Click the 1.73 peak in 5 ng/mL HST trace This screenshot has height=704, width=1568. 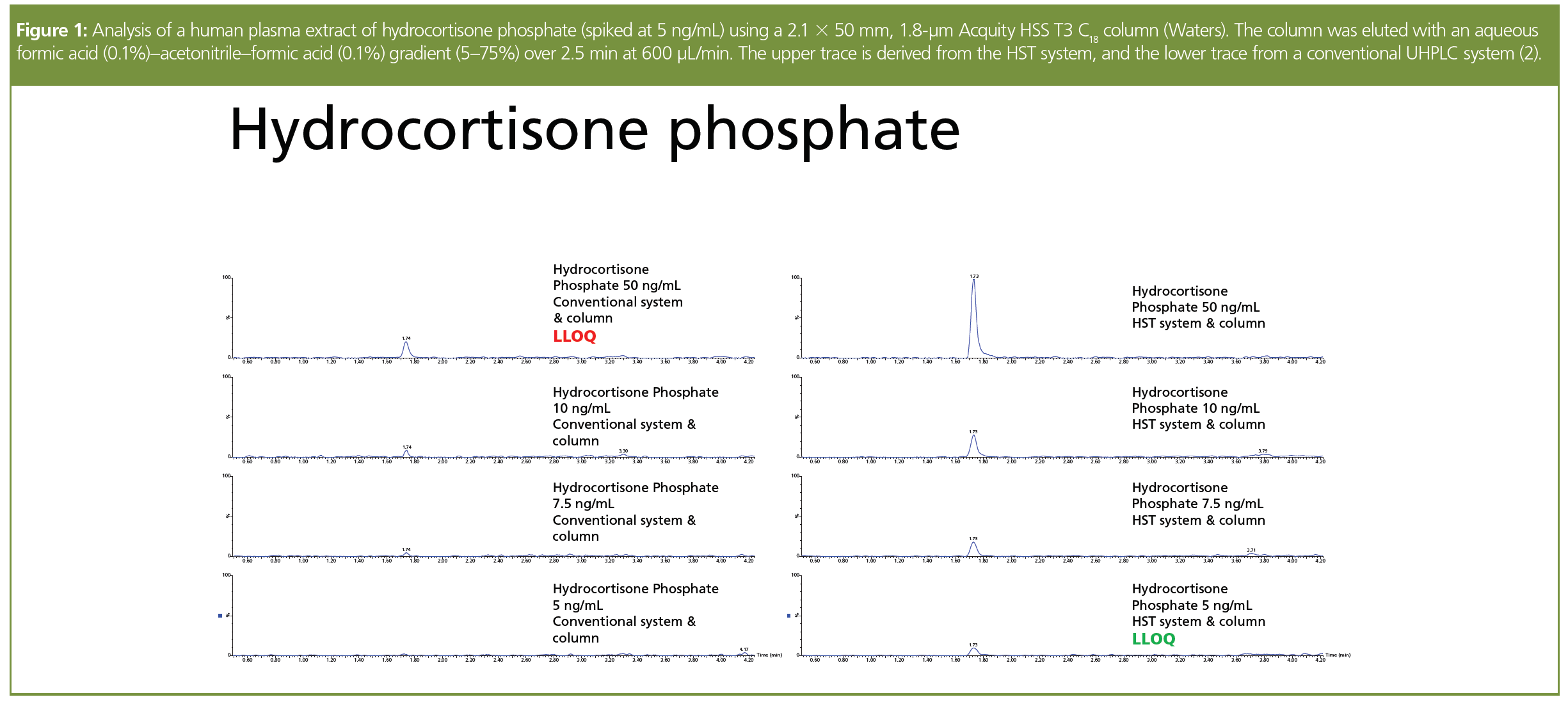tap(973, 651)
